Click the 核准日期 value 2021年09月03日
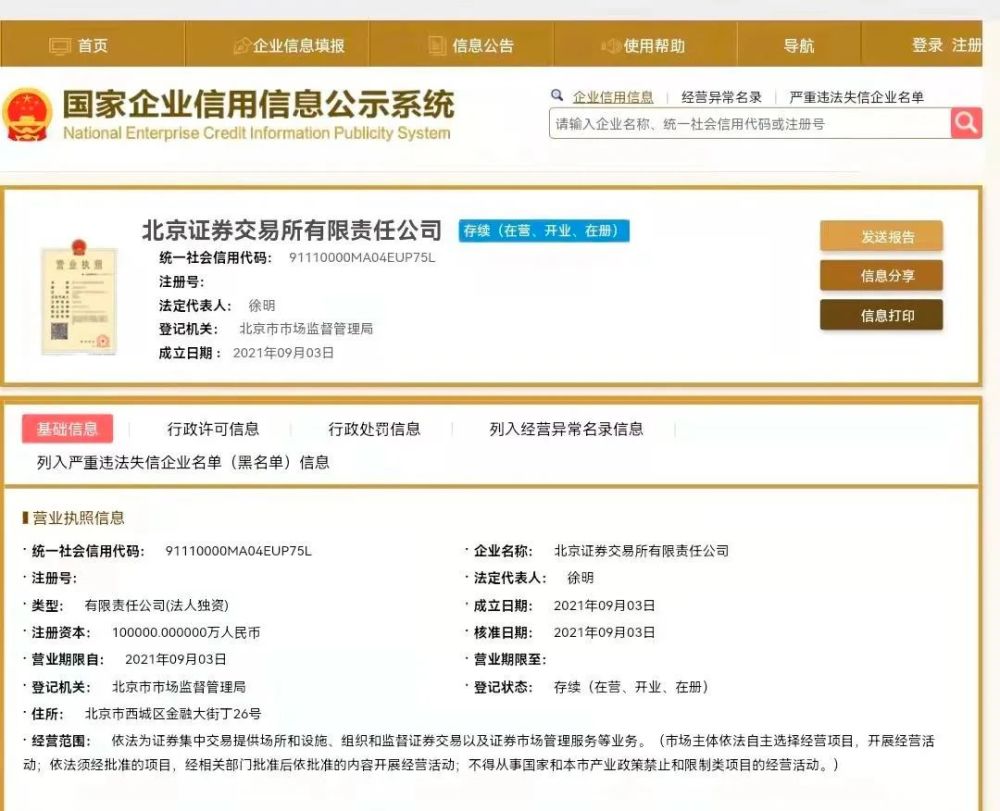 [605, 632]
